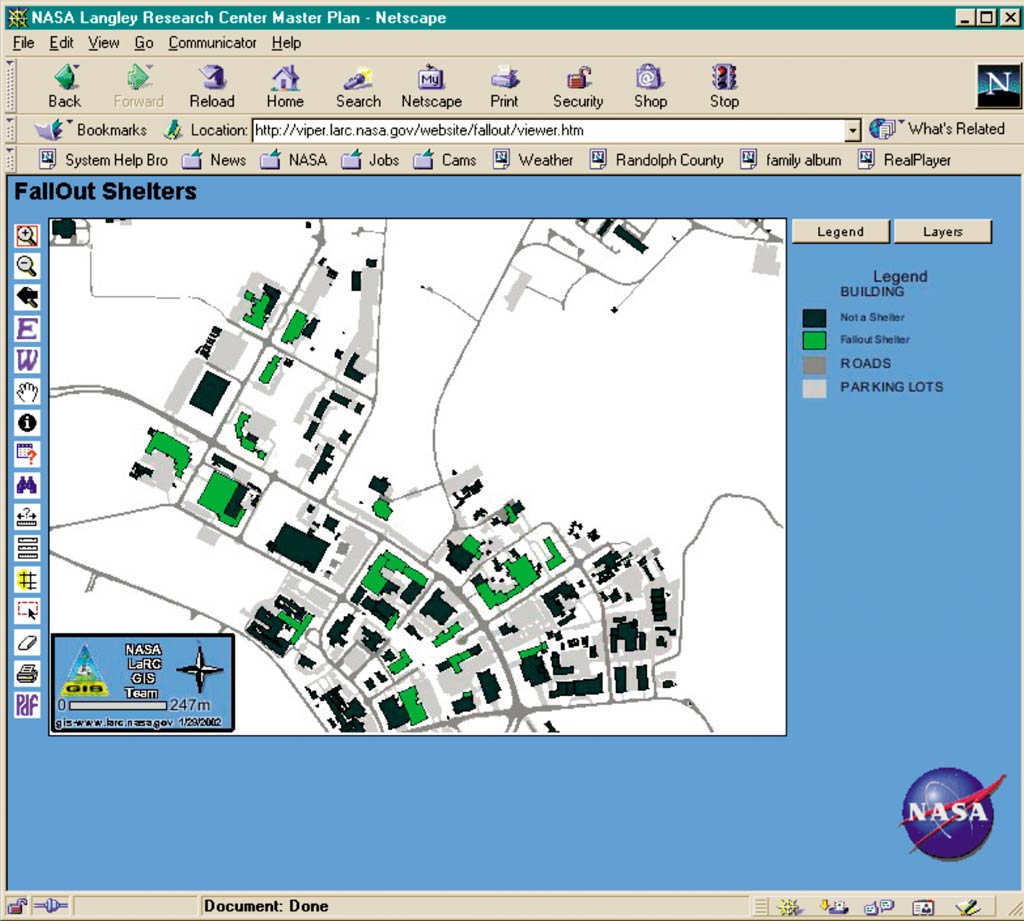This screenshot has height=921, width=1024.
Task: Open the What's Related menu
Action: pos(938,129)
